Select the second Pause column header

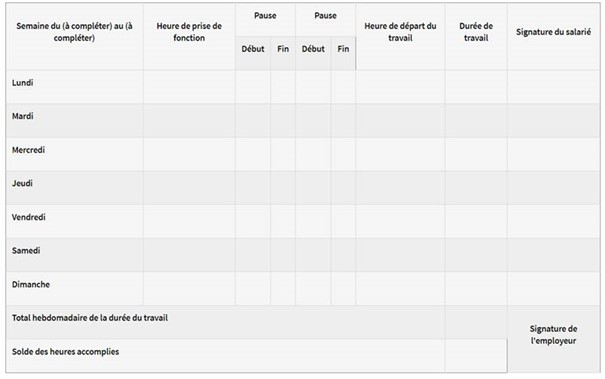325,16
